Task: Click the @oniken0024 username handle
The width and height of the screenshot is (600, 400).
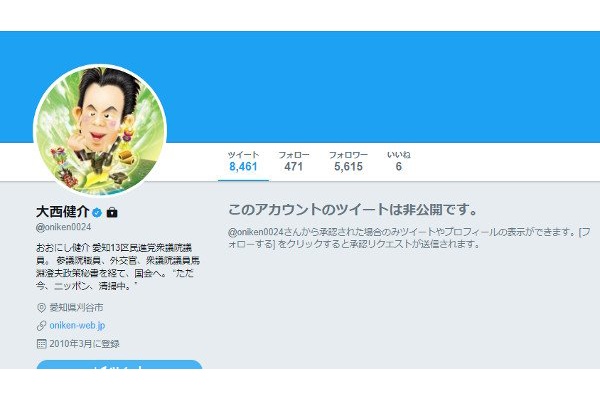Action: coord(64,227)
